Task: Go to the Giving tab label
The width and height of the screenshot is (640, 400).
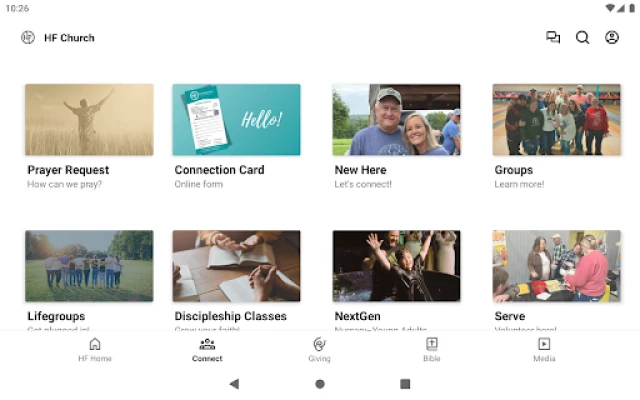Action: pyautogui.click(x=320, y=358)
